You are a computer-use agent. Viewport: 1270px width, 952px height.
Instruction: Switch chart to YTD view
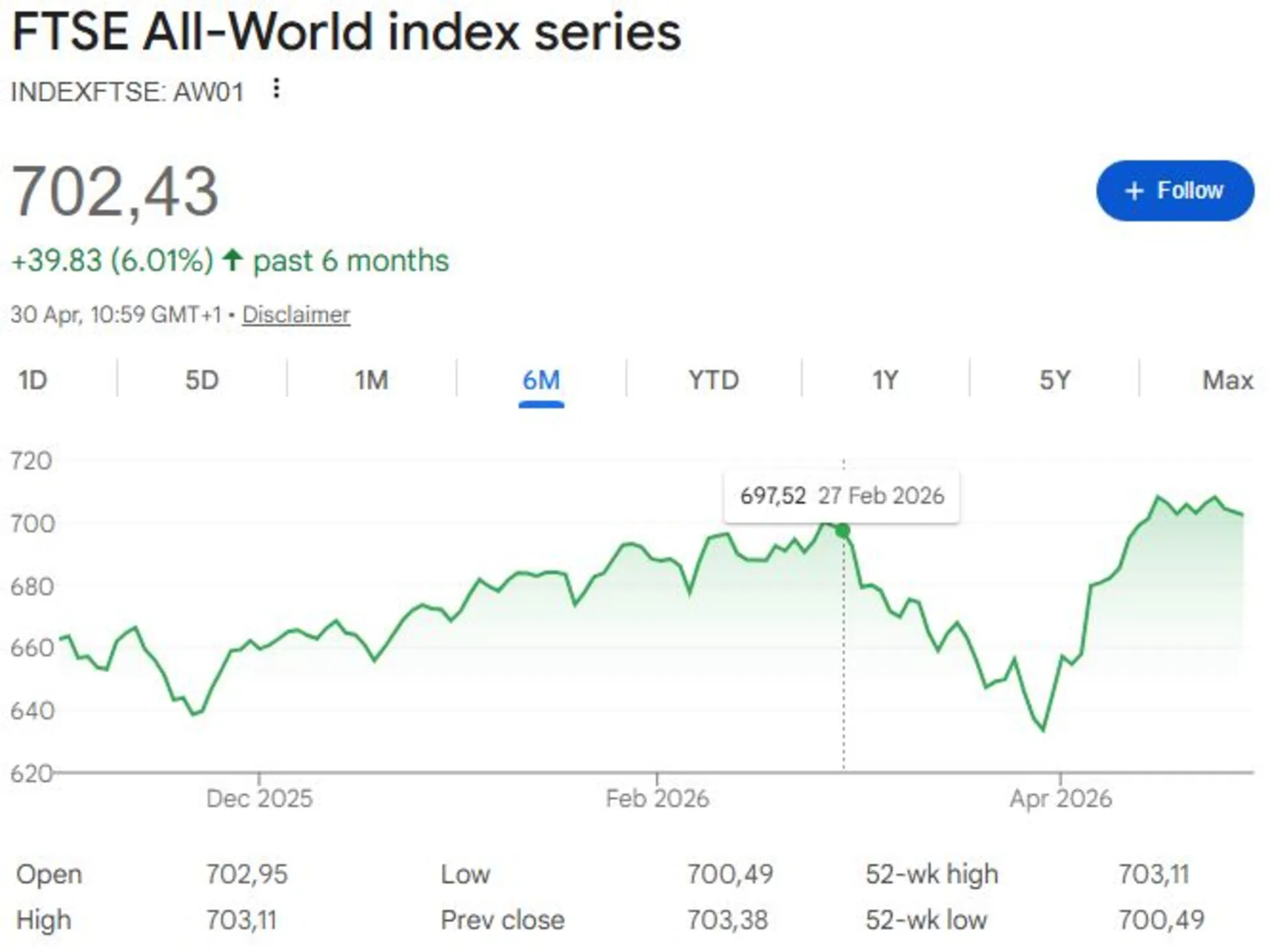point(713,380)
